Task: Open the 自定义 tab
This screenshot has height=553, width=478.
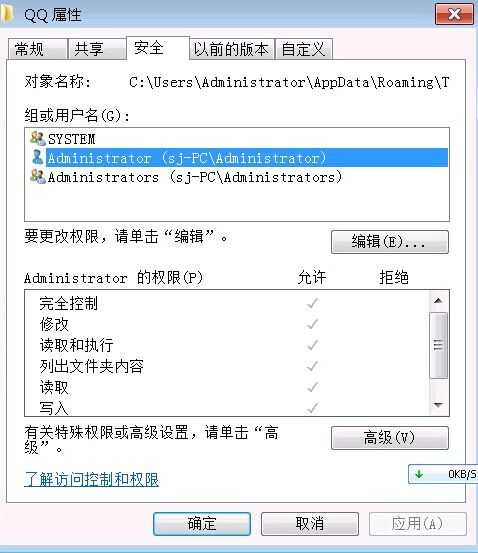Action: 304,49
